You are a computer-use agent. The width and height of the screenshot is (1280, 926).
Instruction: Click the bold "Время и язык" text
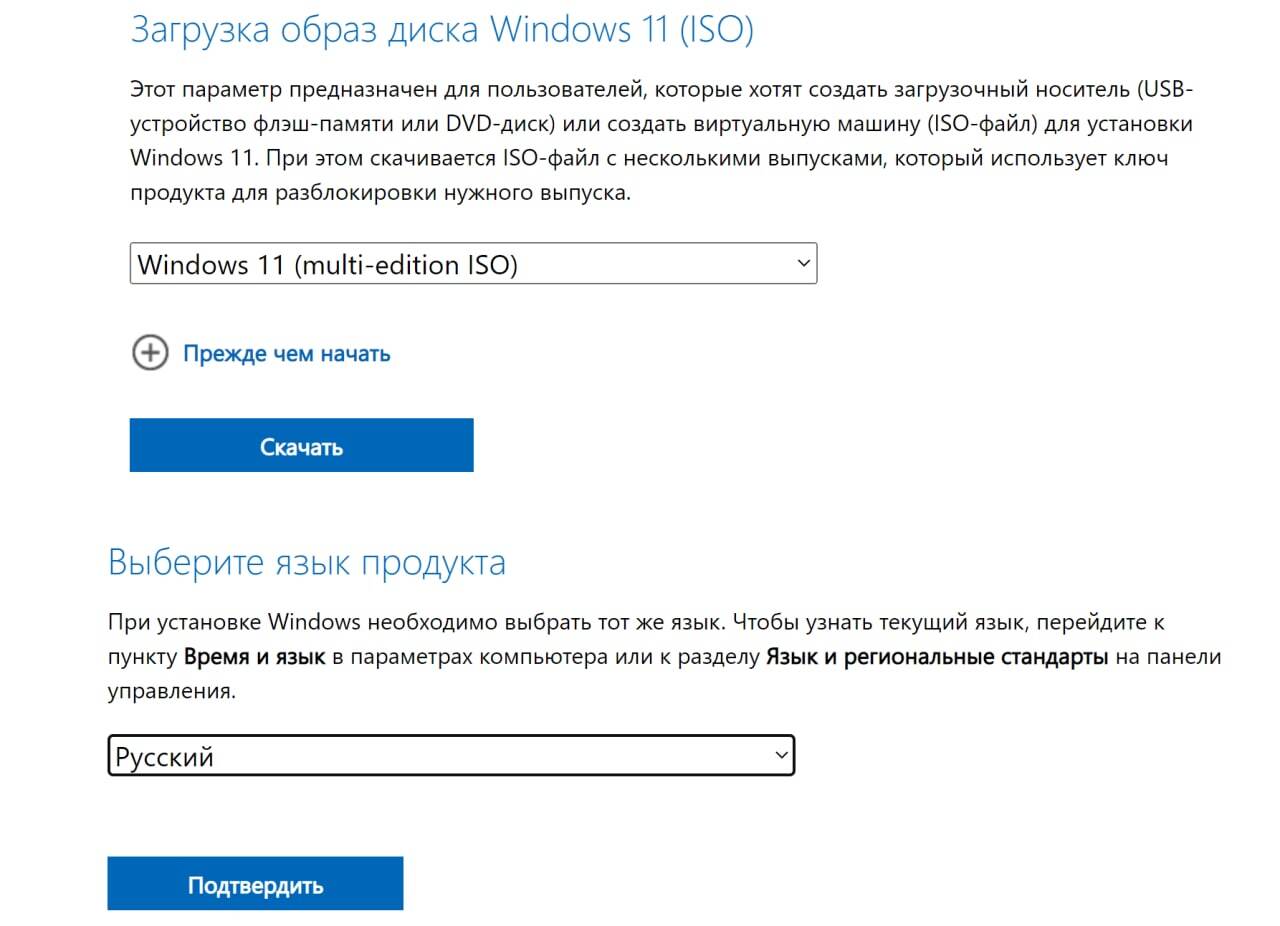[x=255, y=657]
